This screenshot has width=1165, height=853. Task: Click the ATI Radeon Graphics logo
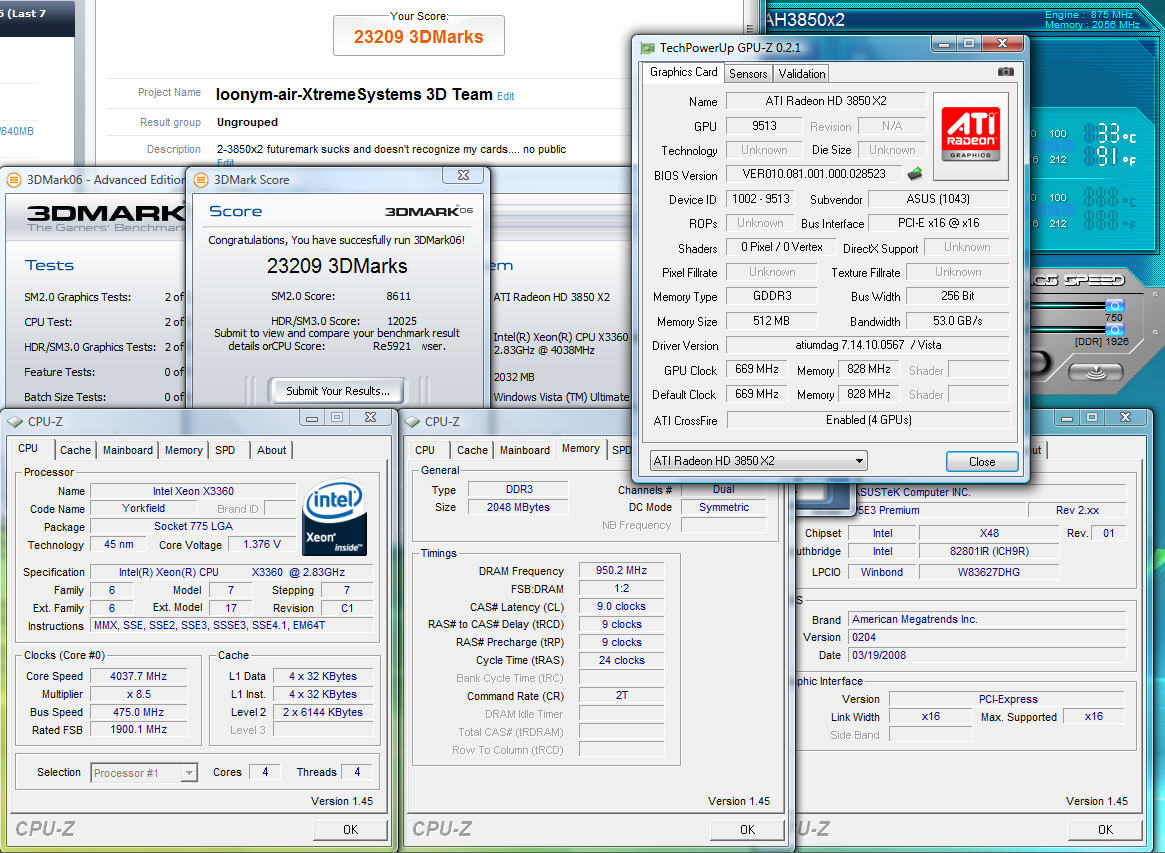(970, 134)
